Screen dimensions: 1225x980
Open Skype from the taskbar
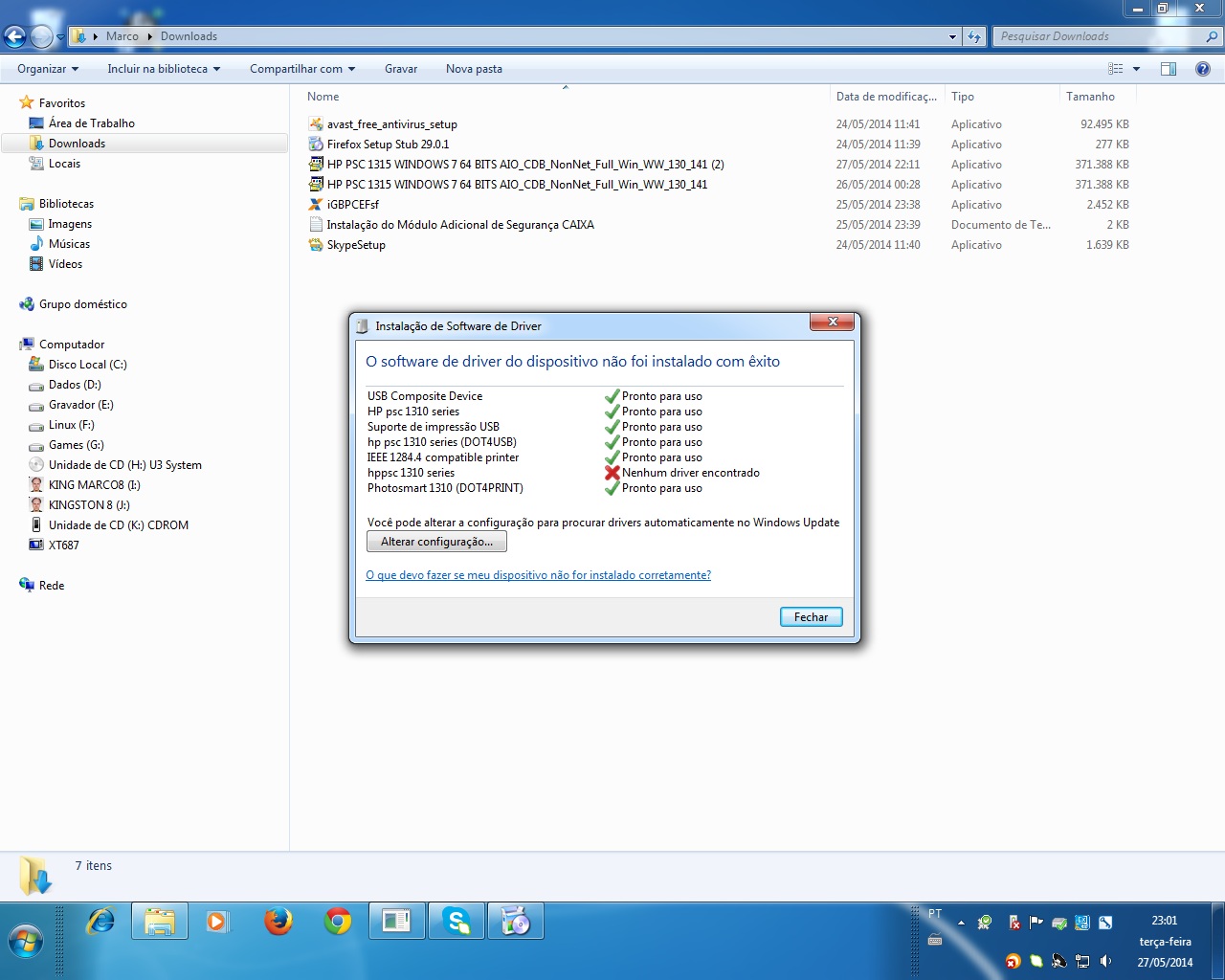pos(457,922)
